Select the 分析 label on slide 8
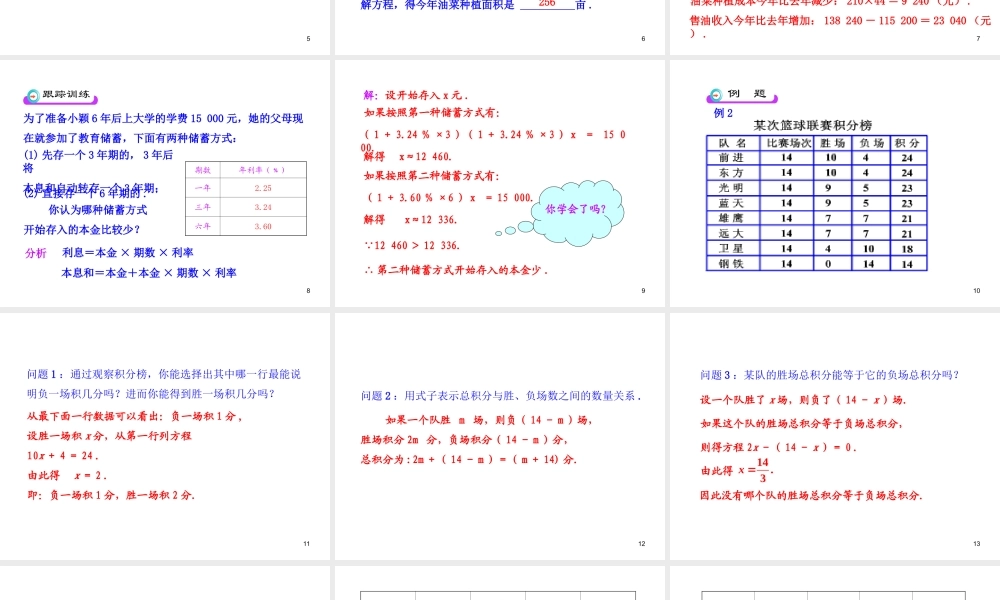 (35, 253)
